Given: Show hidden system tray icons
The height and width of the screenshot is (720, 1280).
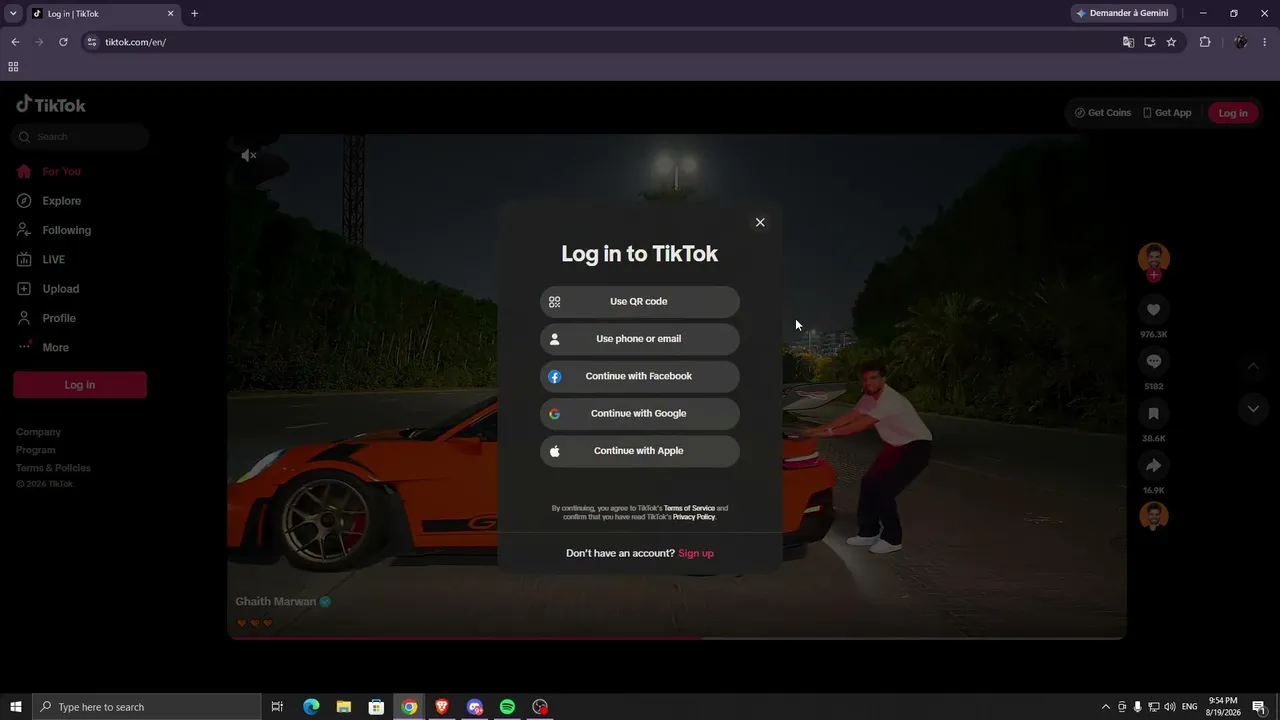Looking at the screenshot, I should 1105,707.
